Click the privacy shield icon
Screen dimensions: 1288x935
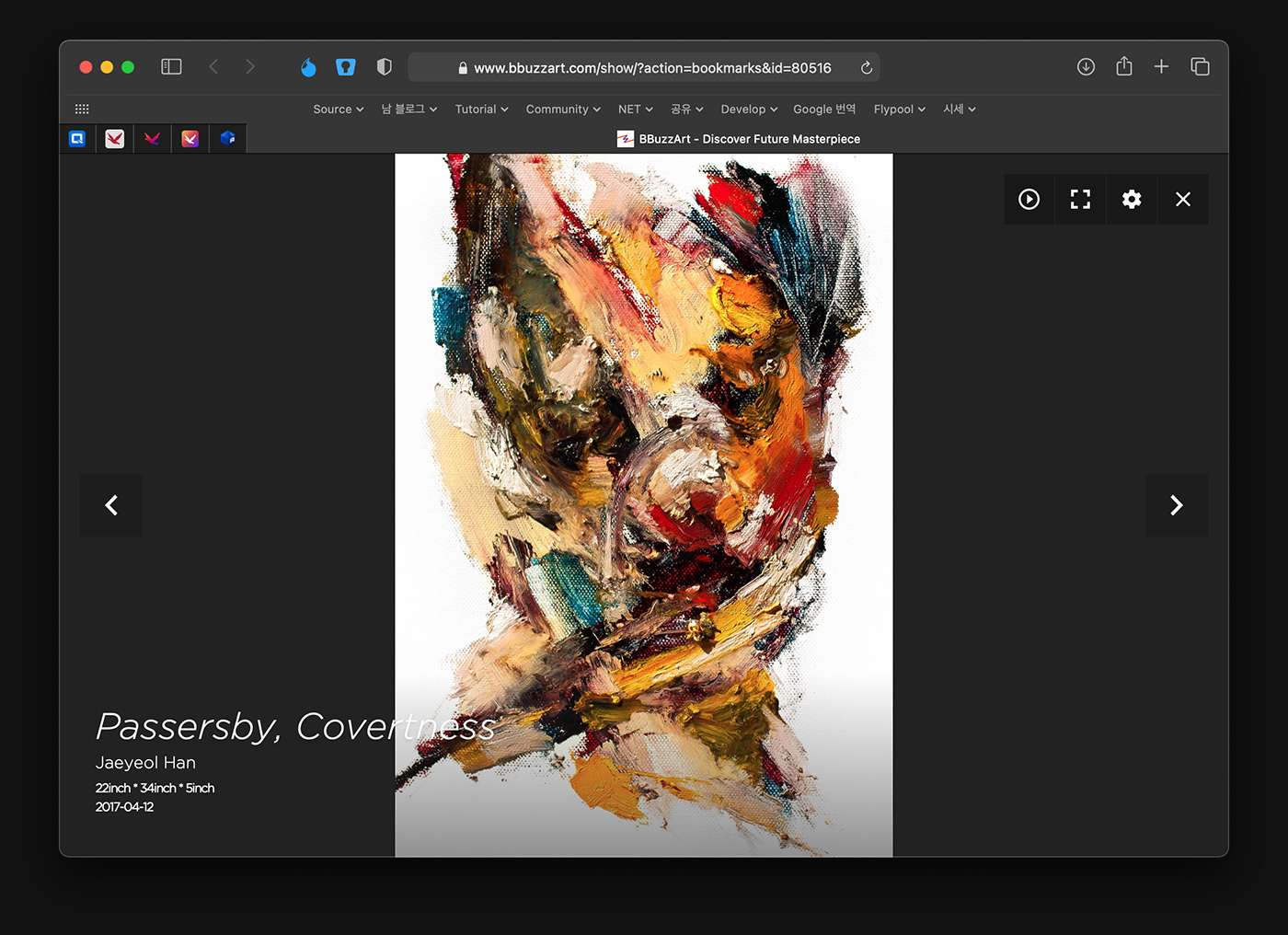pos(385,67)
